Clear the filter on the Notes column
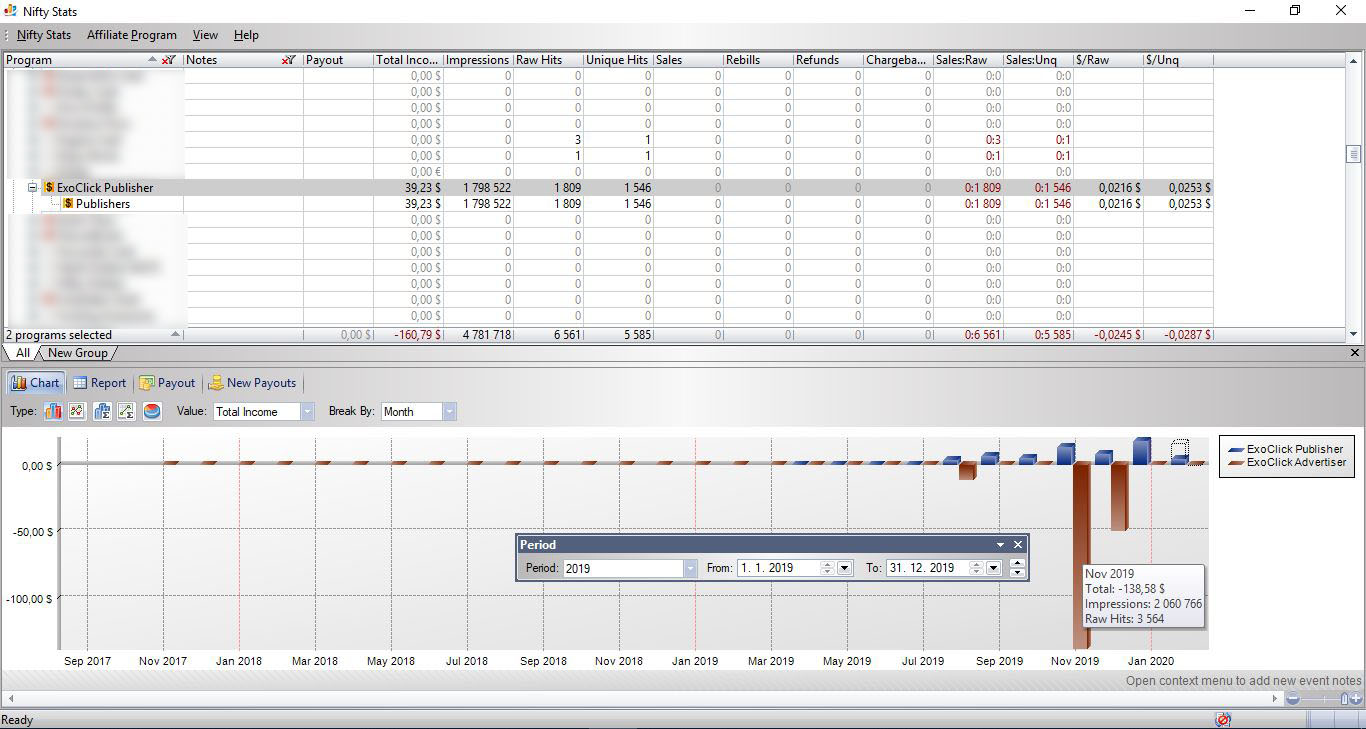This screenshot has width=1366, height=729. 289,59
